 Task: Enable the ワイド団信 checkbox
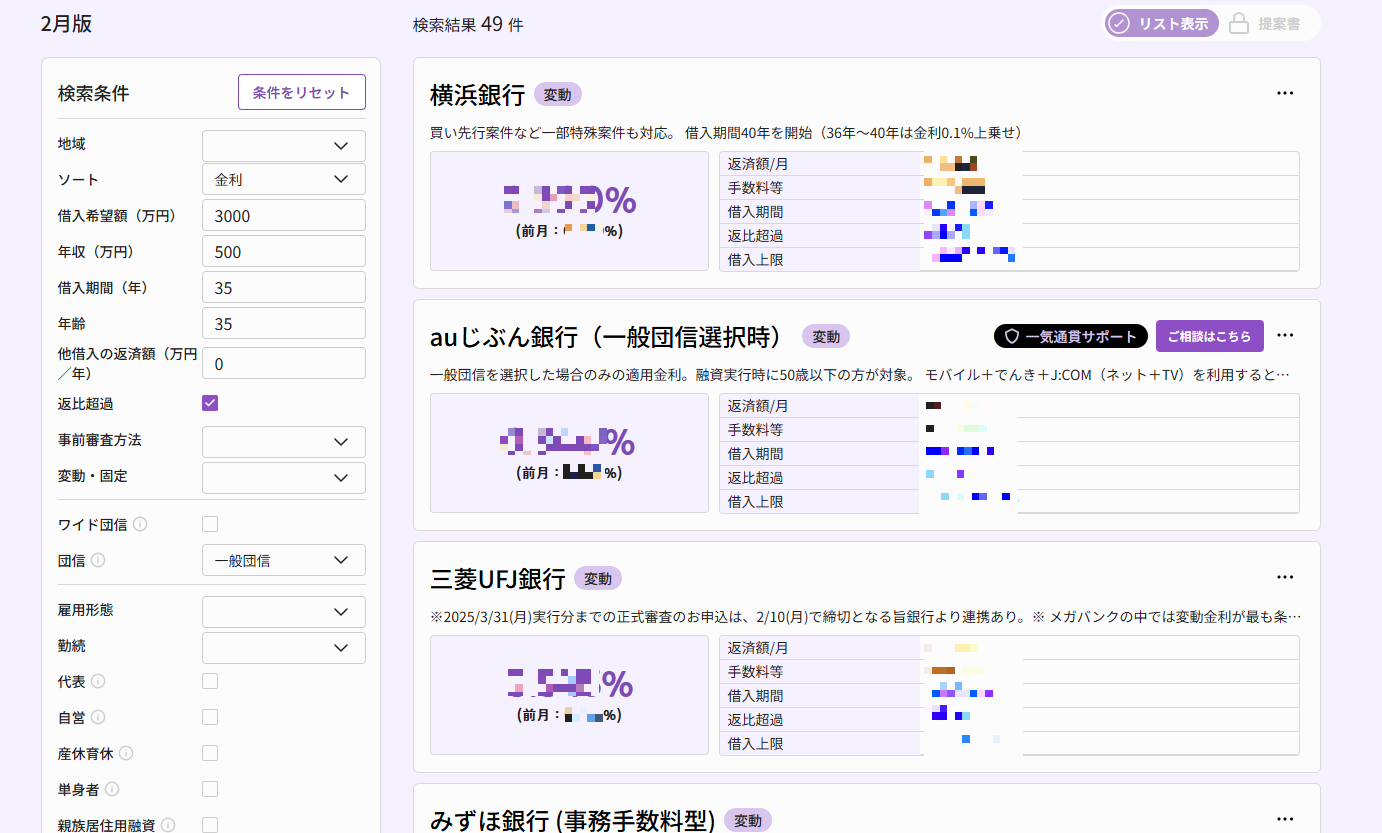pos(210,524)
